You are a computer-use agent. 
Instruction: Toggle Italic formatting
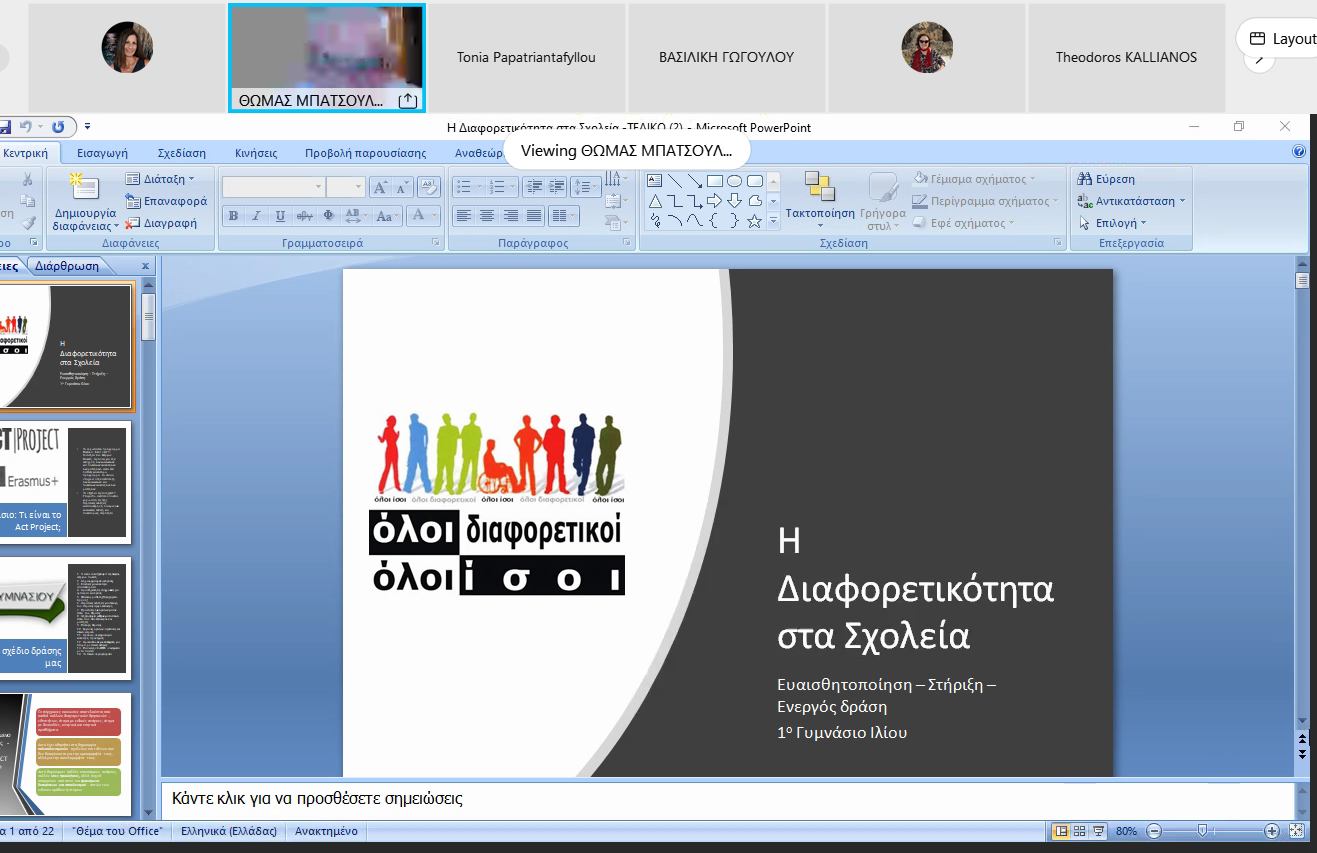coord(256,215)
